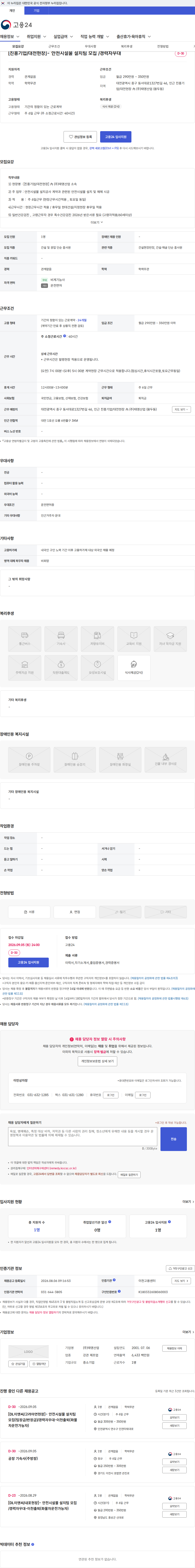Click the 서류 screening step
195x1568 pixels.
coord(29,912)
